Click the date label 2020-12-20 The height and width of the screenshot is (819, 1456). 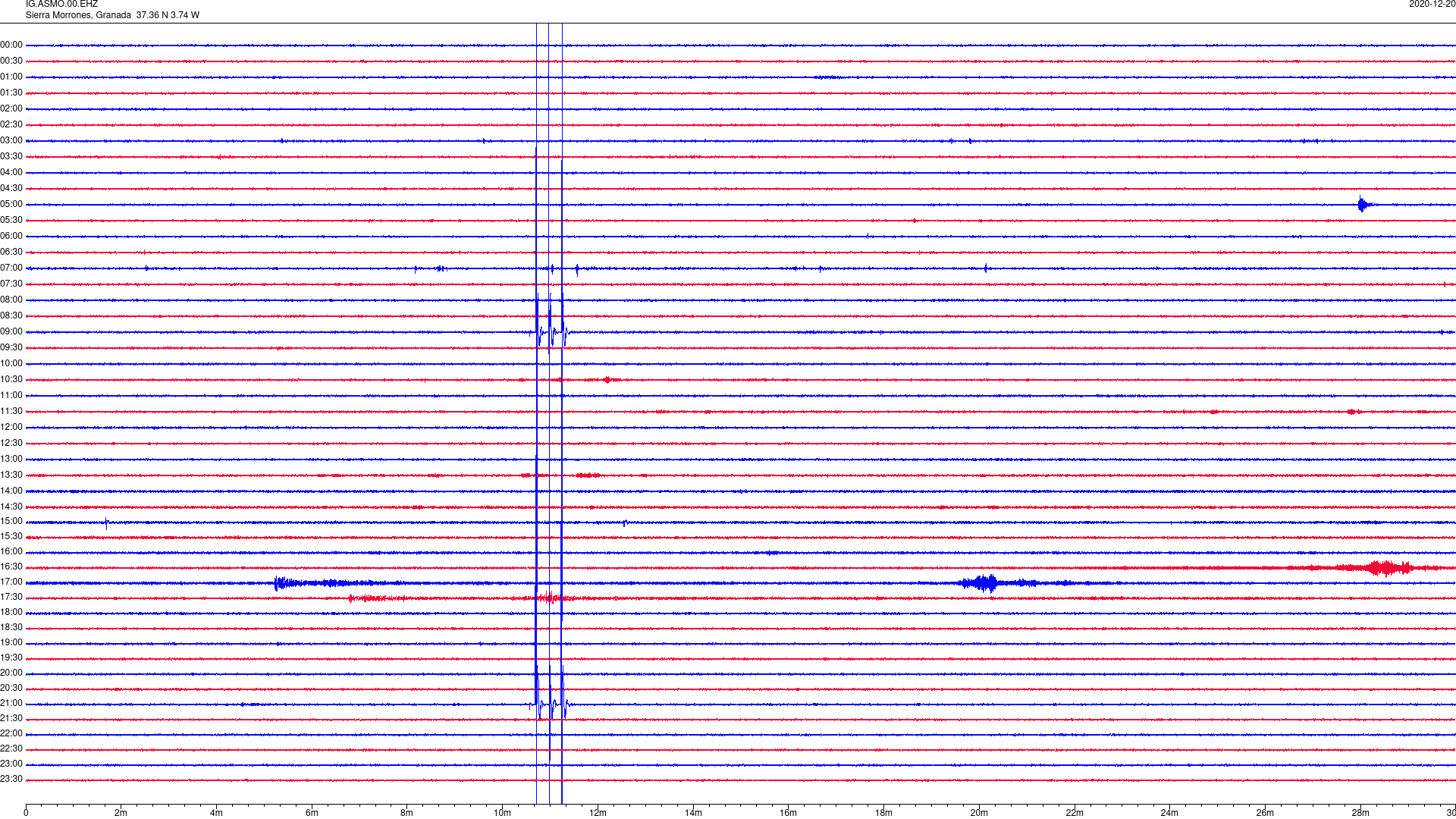pos(1432,5)
